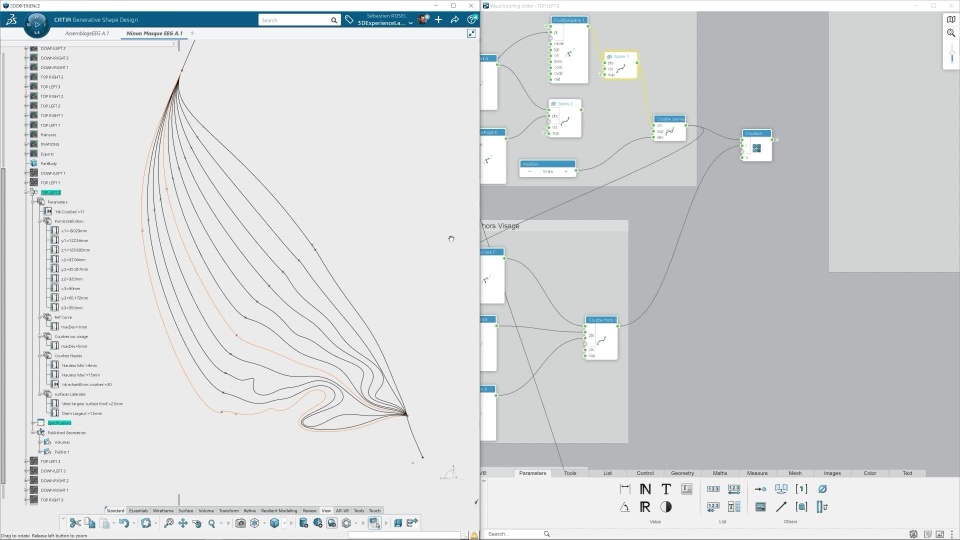The width and height of the screenshot is (960, 540).
Task: Select the PointDeSpline 1 node header
Action: pos(569,20)
